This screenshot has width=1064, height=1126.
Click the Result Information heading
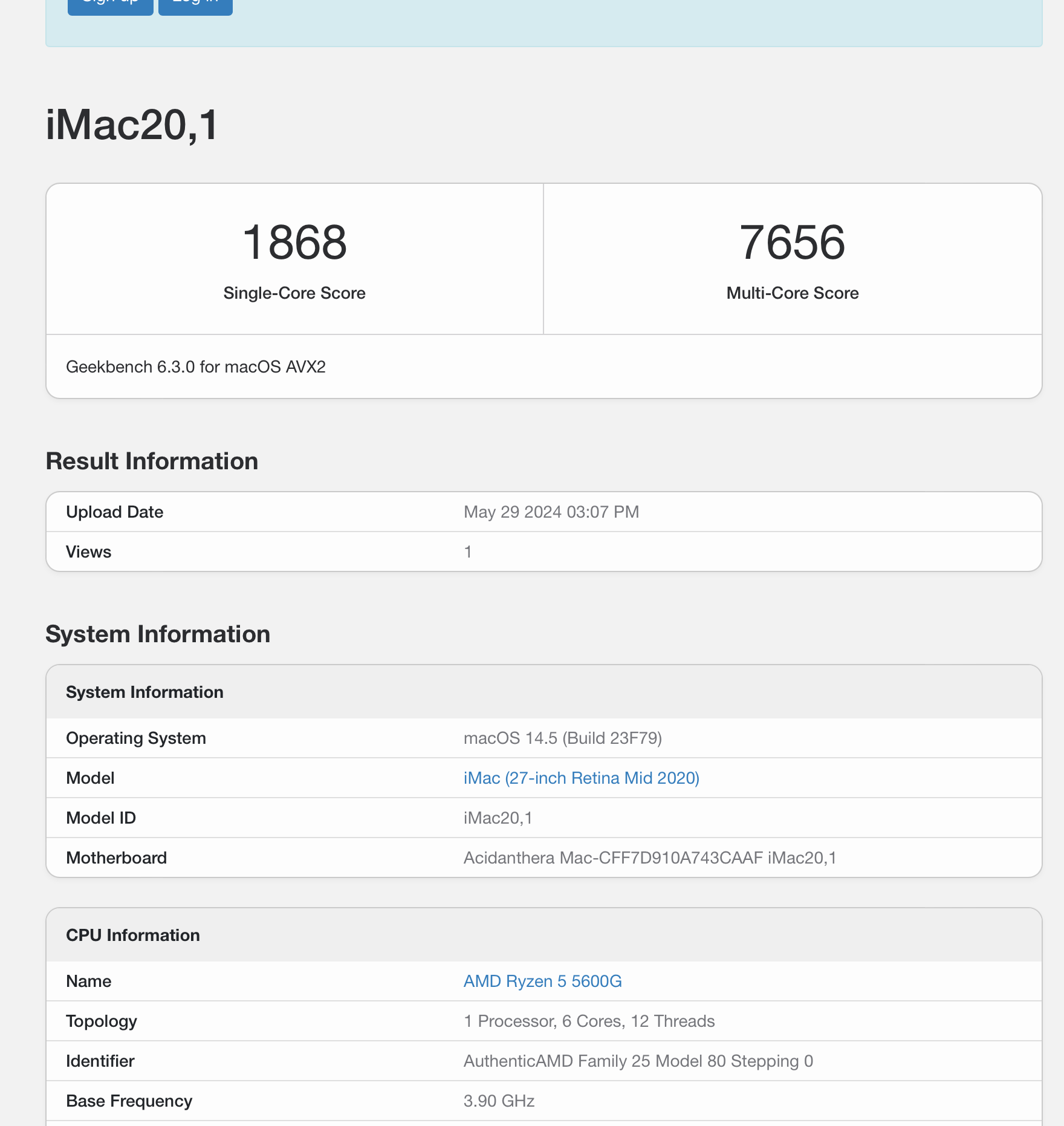pos(152,461)
